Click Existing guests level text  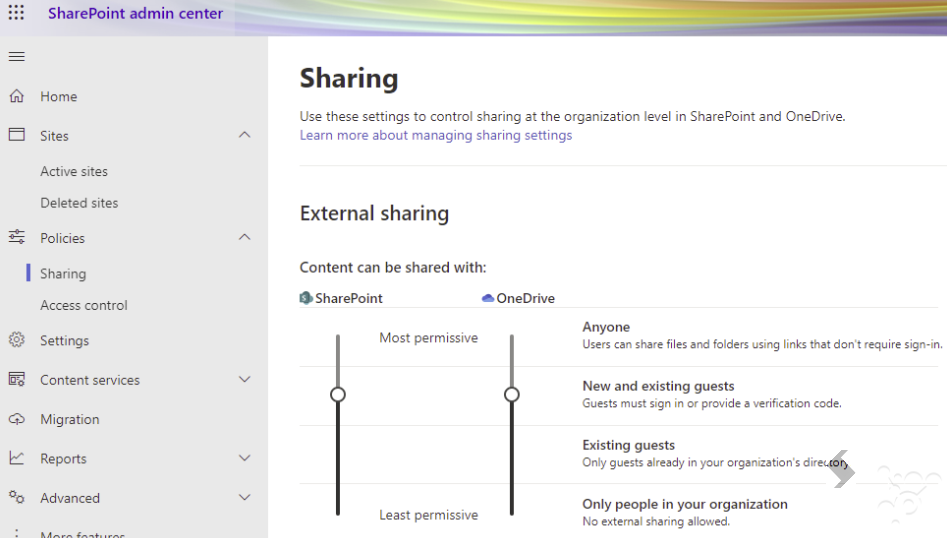click(x=629, y=445)
